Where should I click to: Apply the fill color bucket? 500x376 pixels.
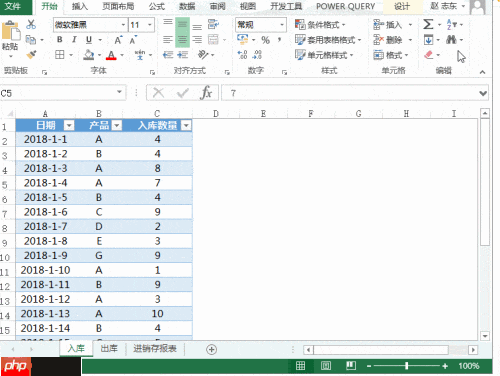pos(89,55)
